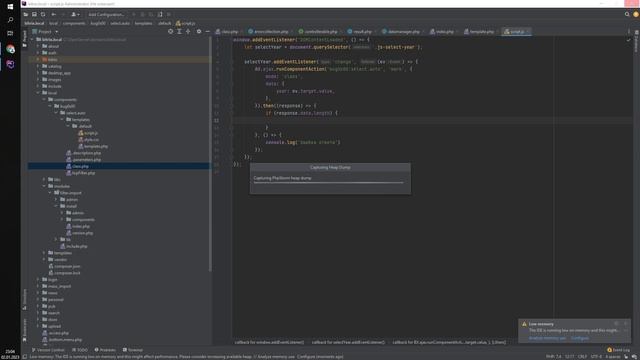This screenshot has height=360, width=640.
Task: Click the orange updates icon at top right
Action: coord(636,14)
